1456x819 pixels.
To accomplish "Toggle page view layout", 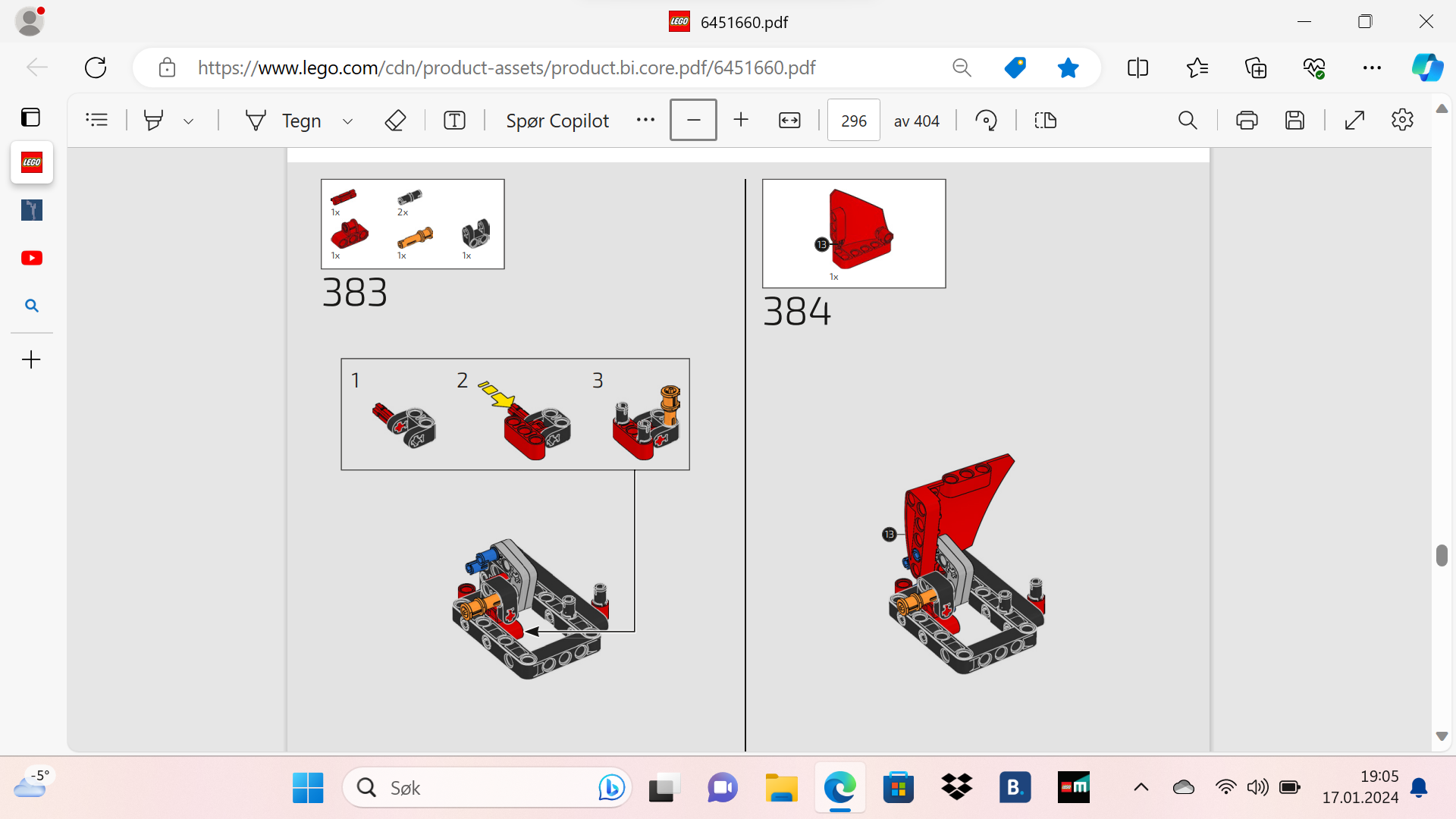I will 1046,120.
